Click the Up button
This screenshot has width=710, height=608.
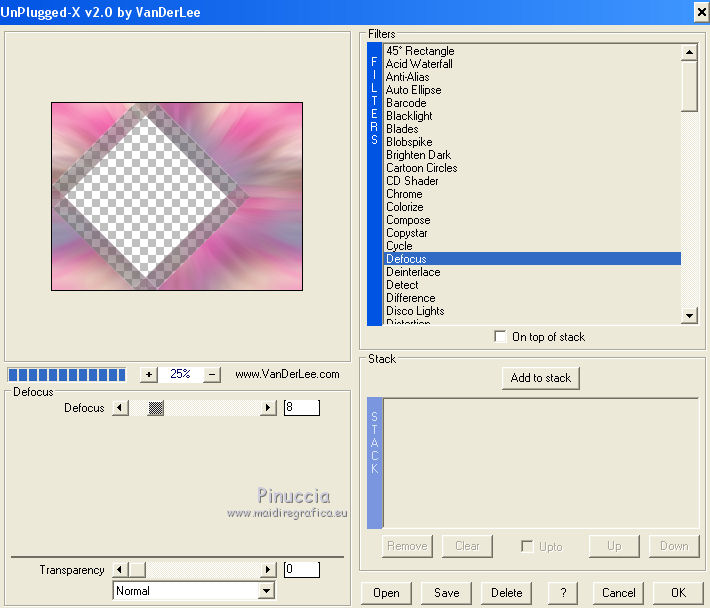point(614,546)
